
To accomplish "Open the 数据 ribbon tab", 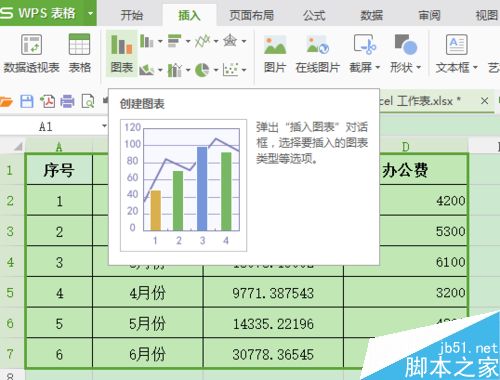I will click(x=371, y=15).
